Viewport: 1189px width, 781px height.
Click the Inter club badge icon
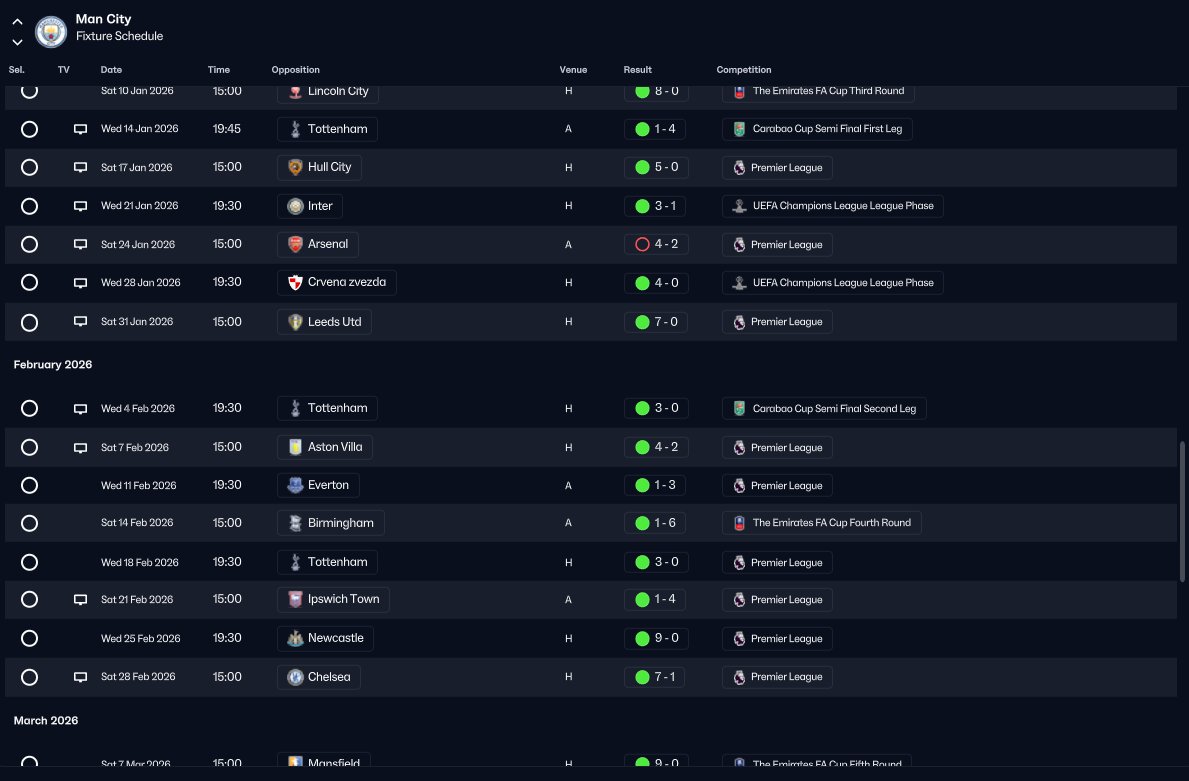tap(295, 205)
